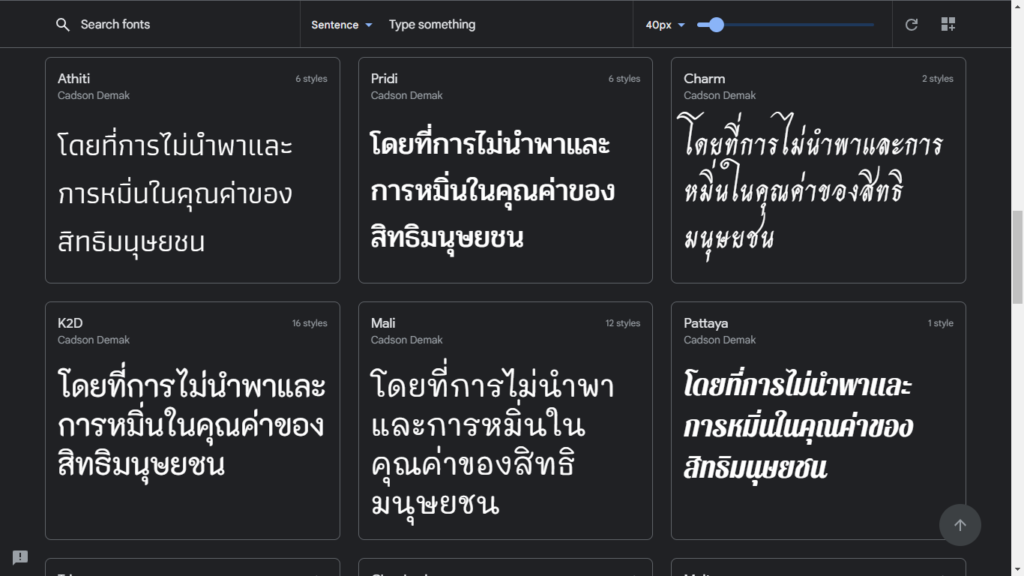
Task: Select the Charm font title
Action: pos(704,78)
